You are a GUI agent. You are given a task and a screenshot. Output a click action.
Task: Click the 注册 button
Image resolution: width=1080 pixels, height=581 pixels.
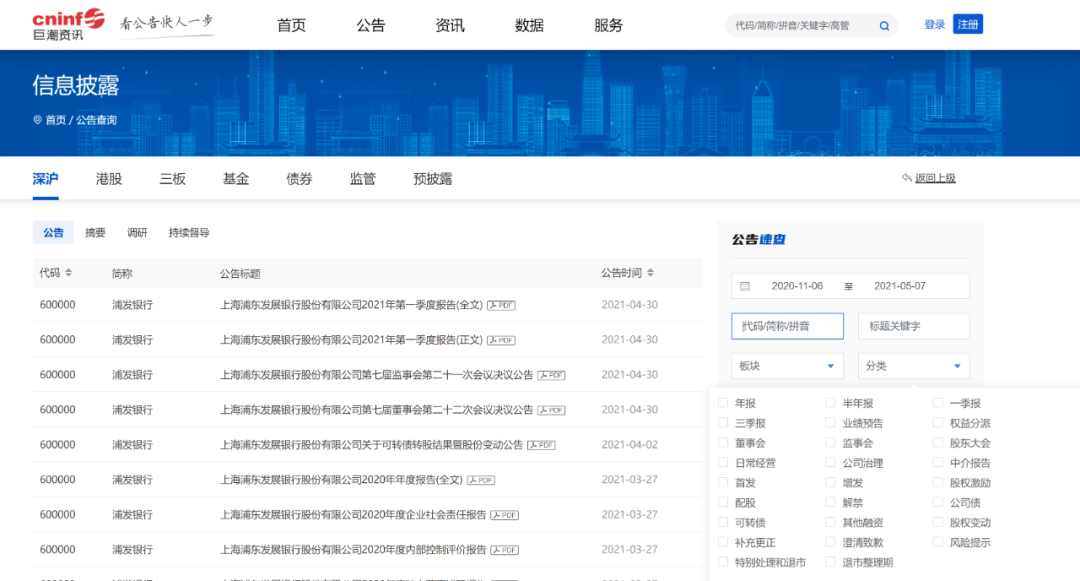coord(968,24)
